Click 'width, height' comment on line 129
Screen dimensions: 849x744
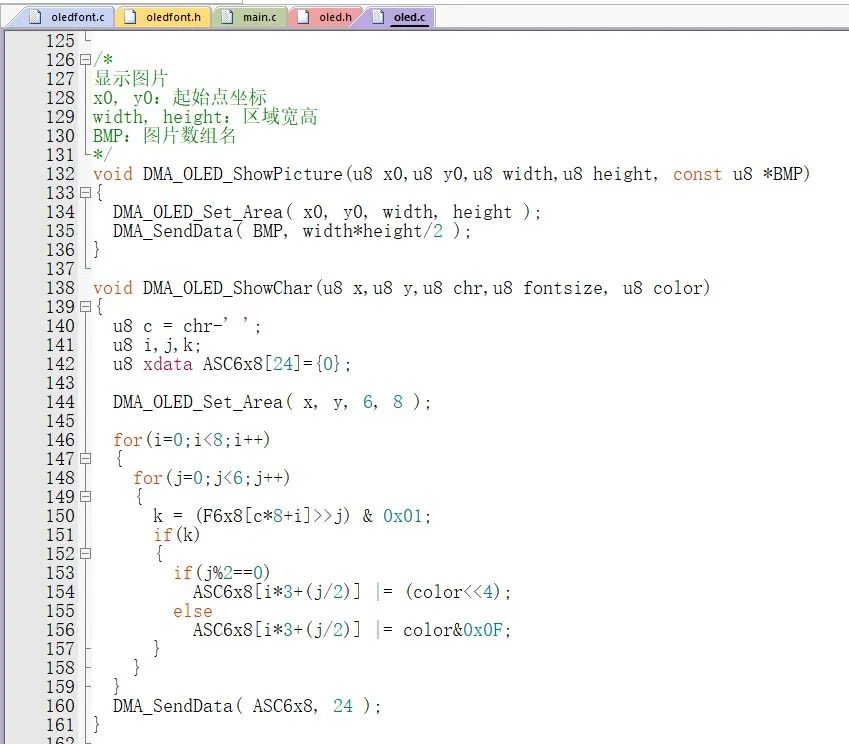tap(157, 117)
